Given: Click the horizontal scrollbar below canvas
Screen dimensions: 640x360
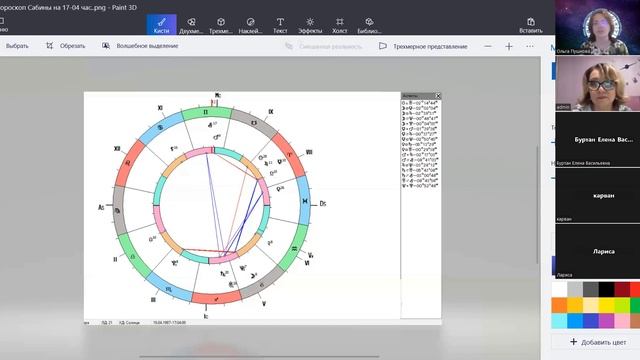Looking at the screenshot, I should point(260,356).
